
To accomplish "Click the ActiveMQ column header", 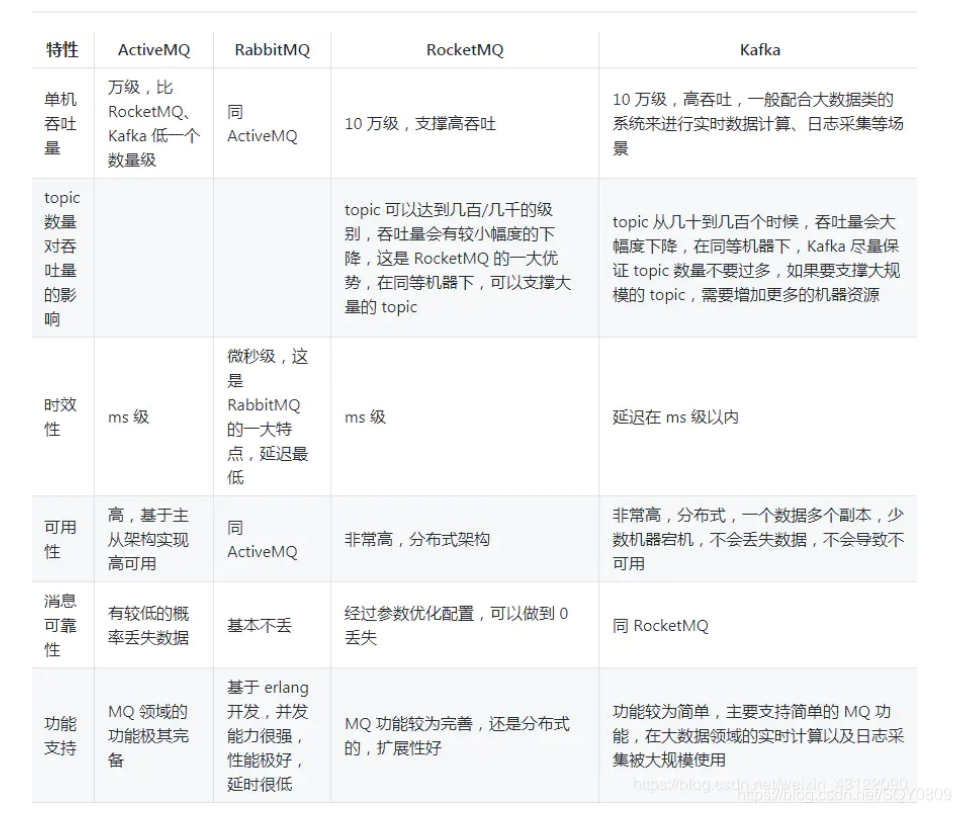I will [x=154, y=50].
